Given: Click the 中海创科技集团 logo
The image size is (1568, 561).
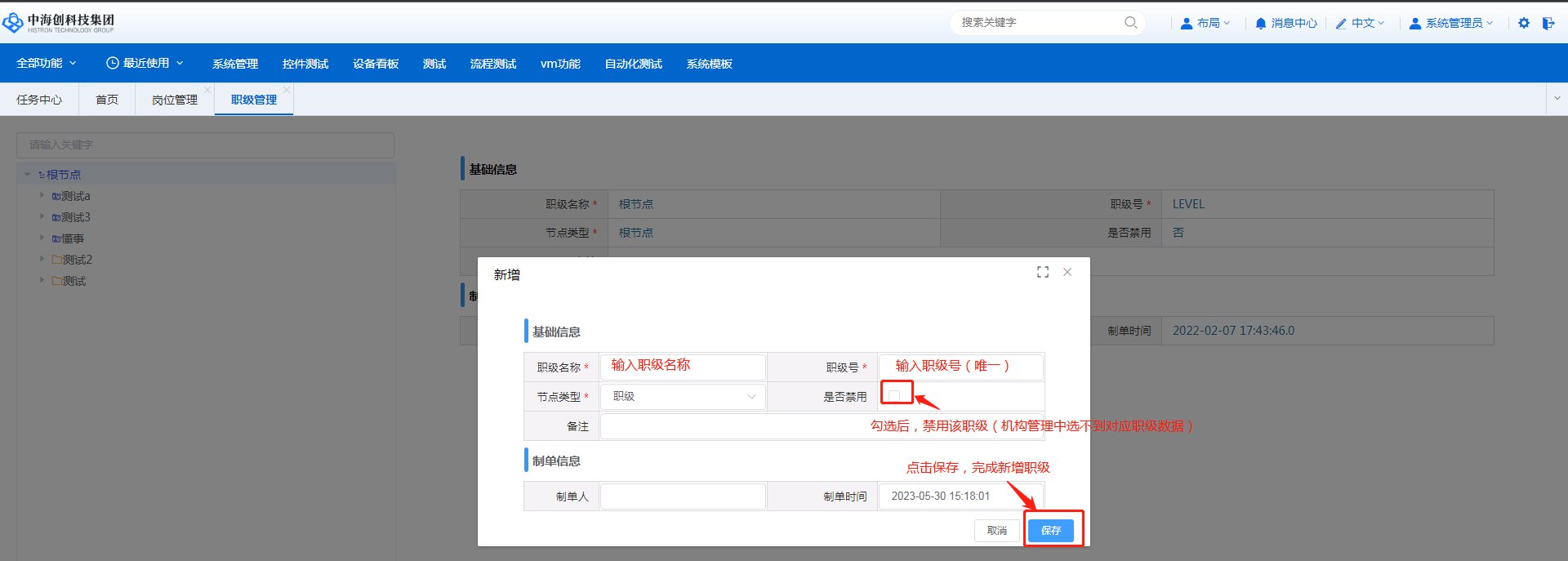Looking at the screenshot, I should pyautogui.click(x=58, y=23).
